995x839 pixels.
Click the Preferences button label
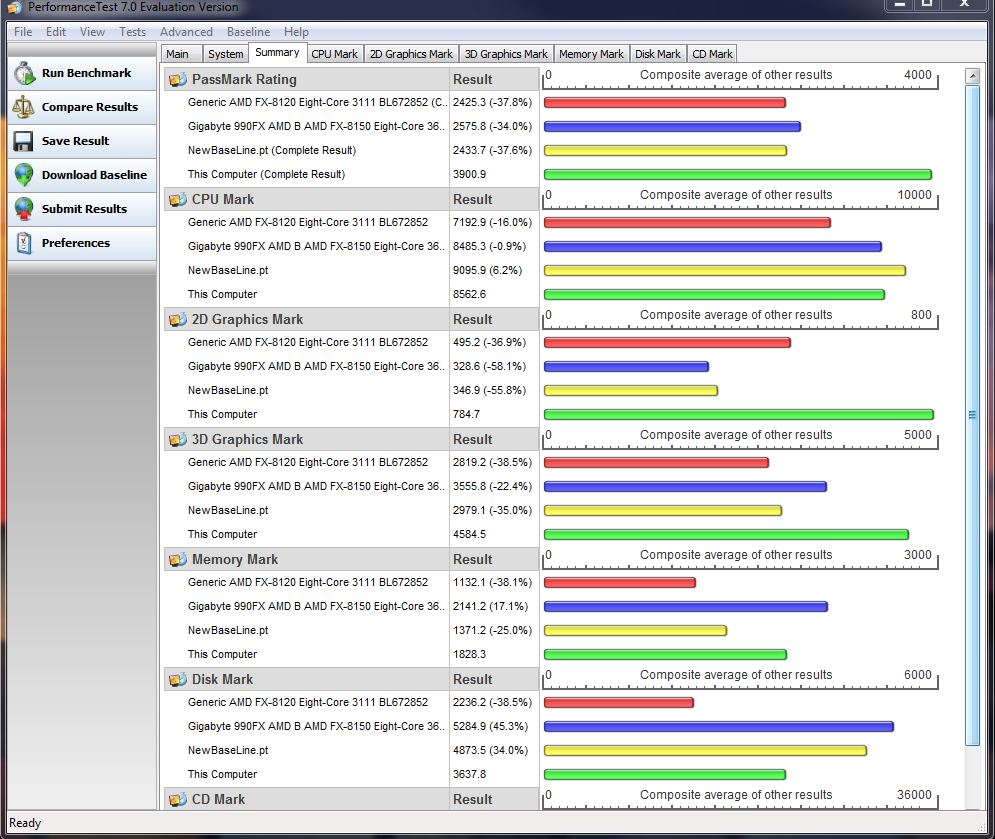[76, 243]
